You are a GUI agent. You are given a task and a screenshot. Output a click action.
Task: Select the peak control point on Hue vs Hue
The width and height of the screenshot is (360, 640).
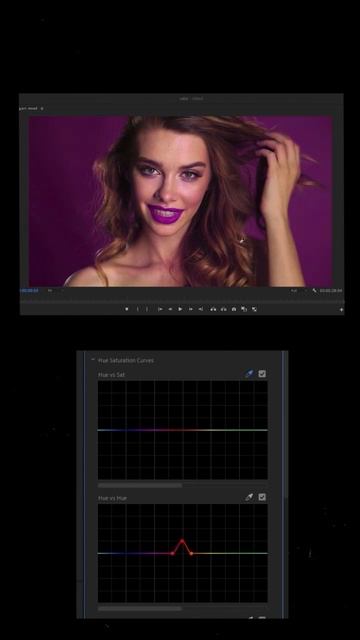pyautogui.click(x=182, y=540)
